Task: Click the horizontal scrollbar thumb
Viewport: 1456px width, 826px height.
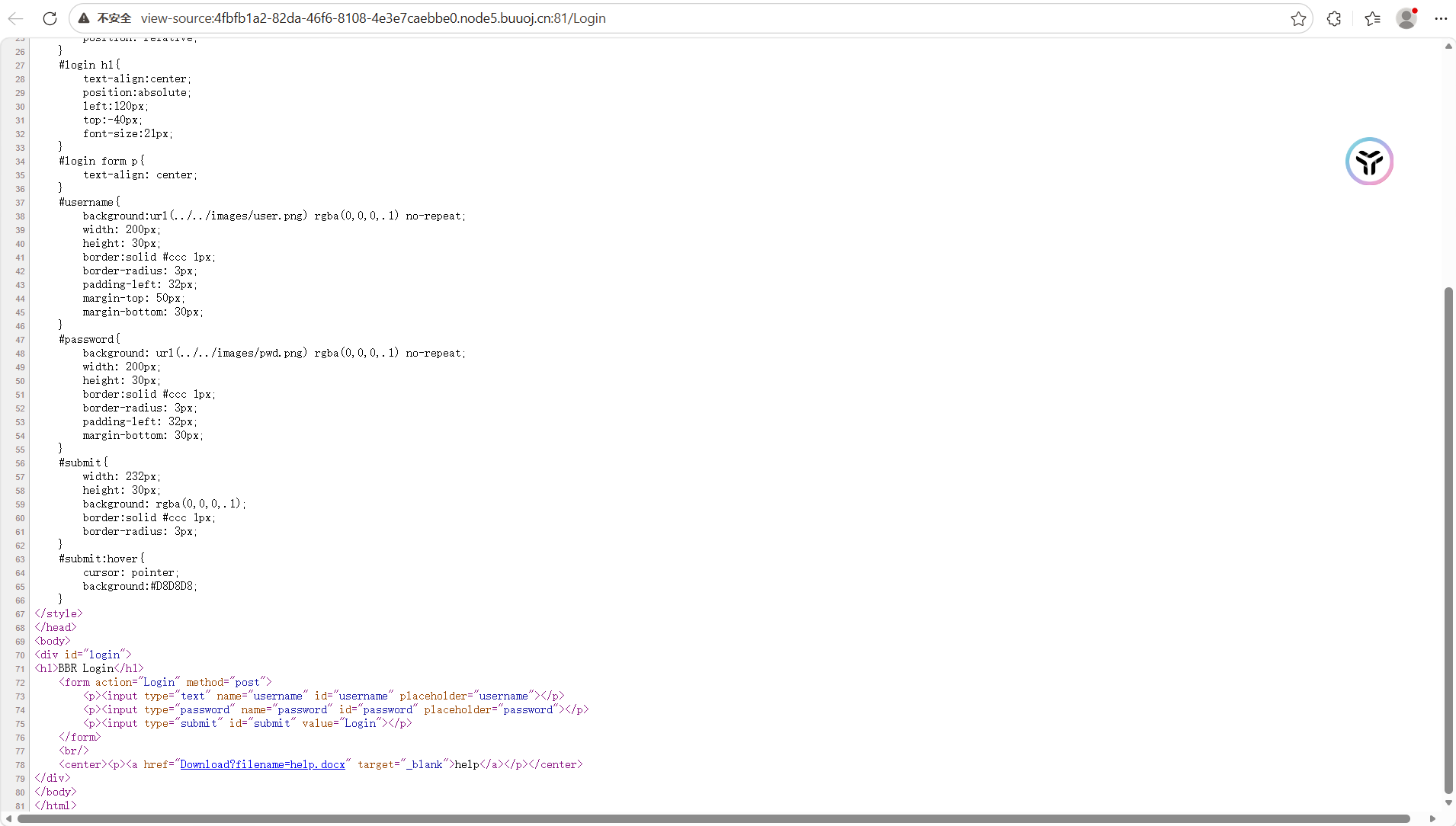Action: pyautogui.click(x=713, y=819)
